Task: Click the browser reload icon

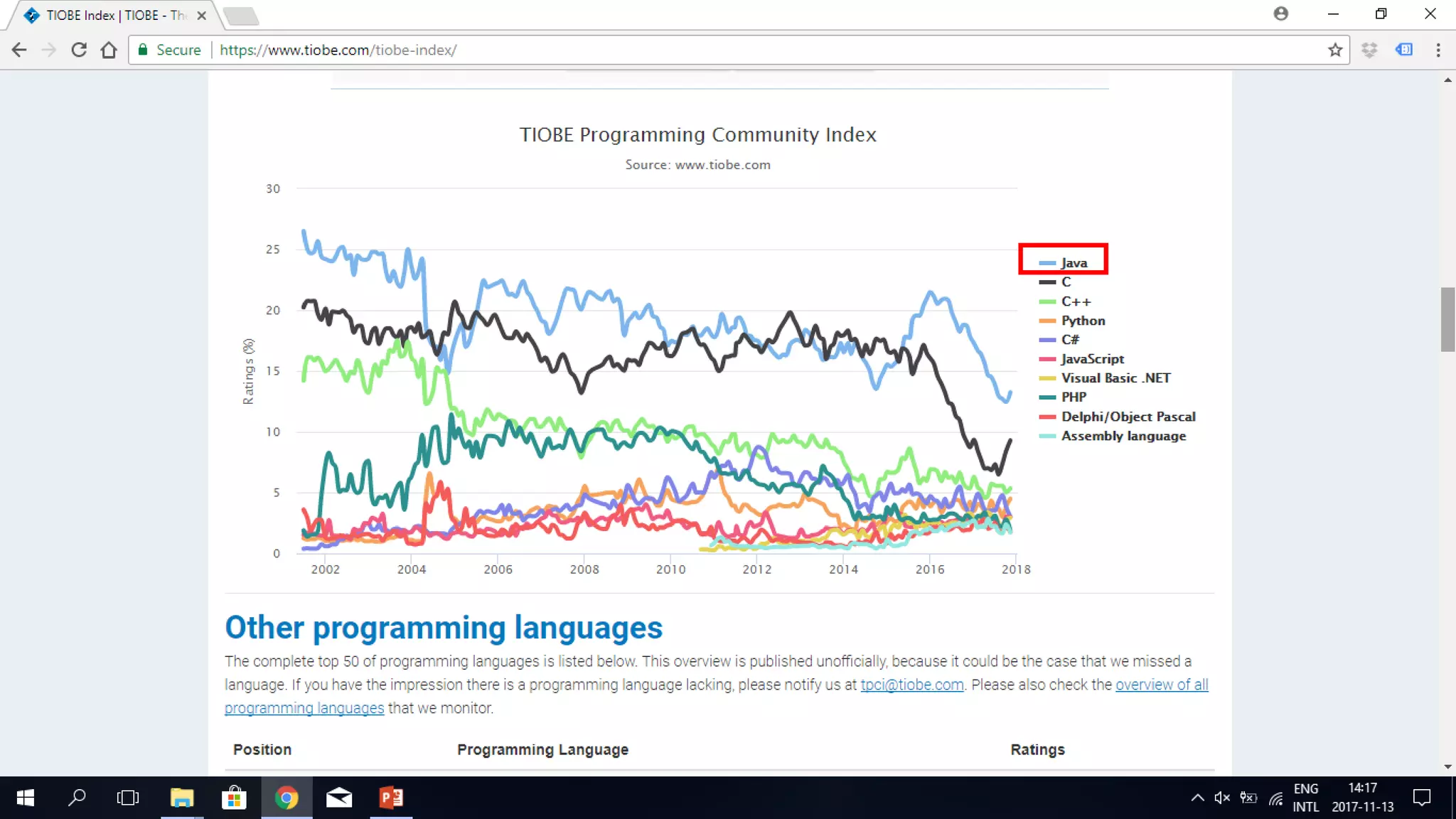Action: (x=79, y=50)
